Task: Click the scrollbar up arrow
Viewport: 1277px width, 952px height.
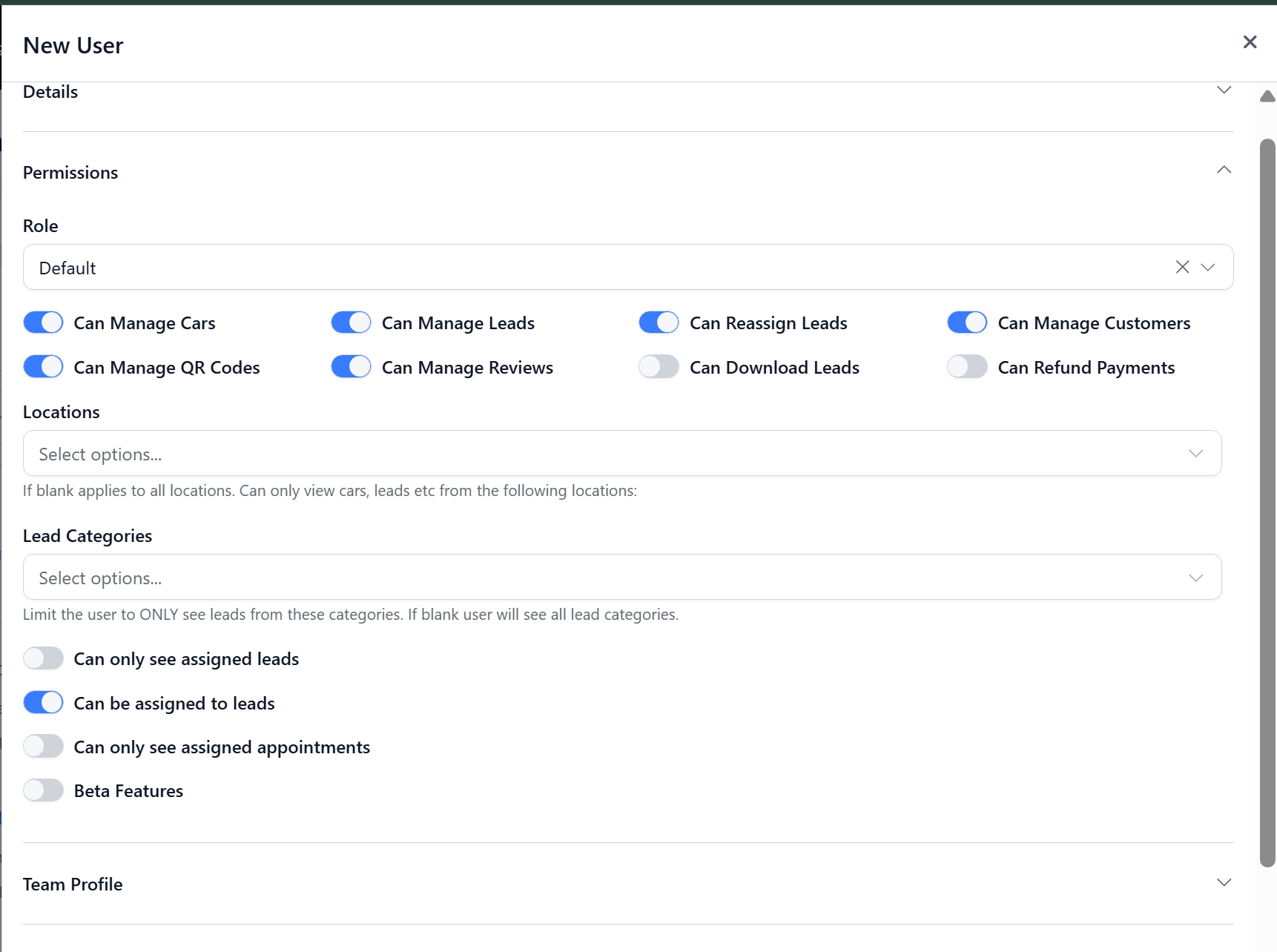Action: pyautogui.click(x=1267, y=96)
